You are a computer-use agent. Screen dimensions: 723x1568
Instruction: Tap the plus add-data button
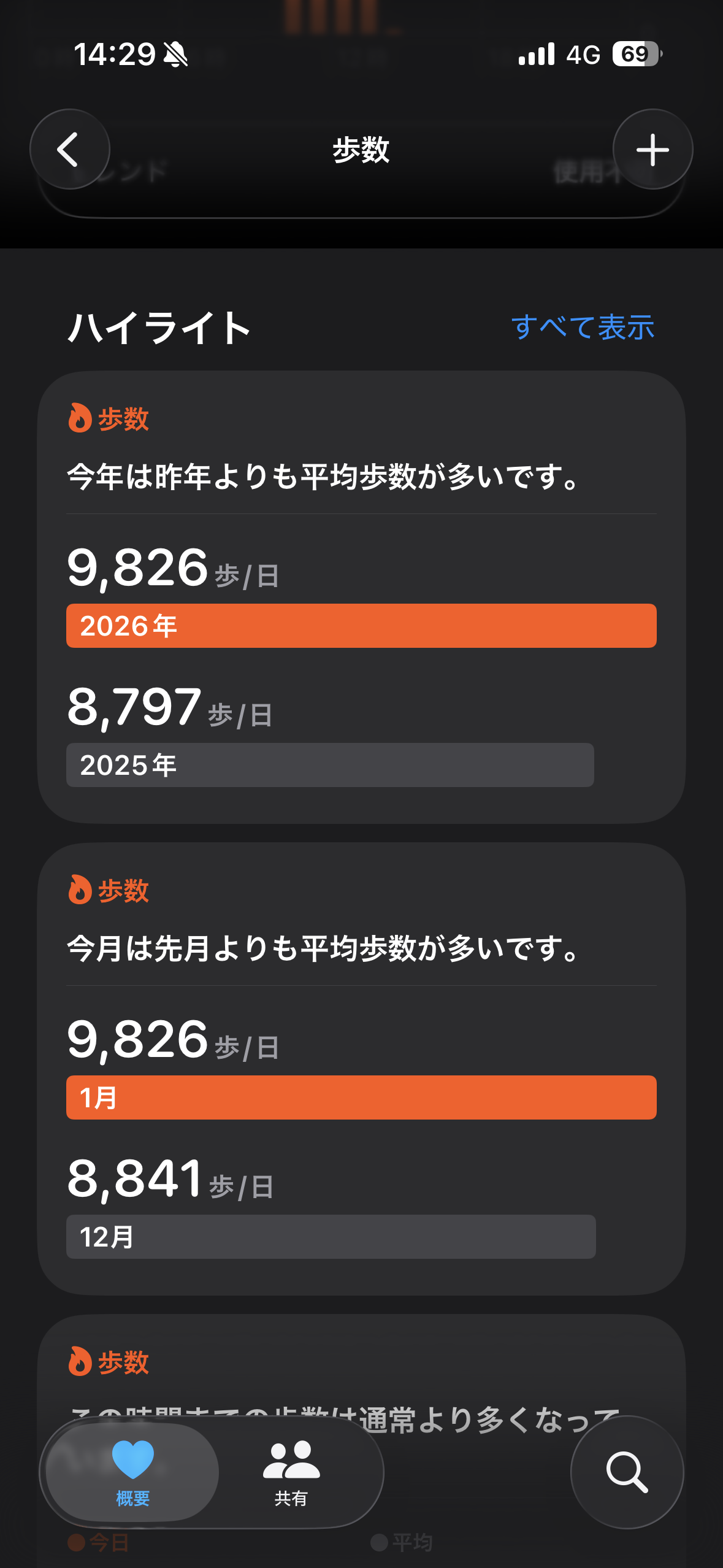pos(652,149)
